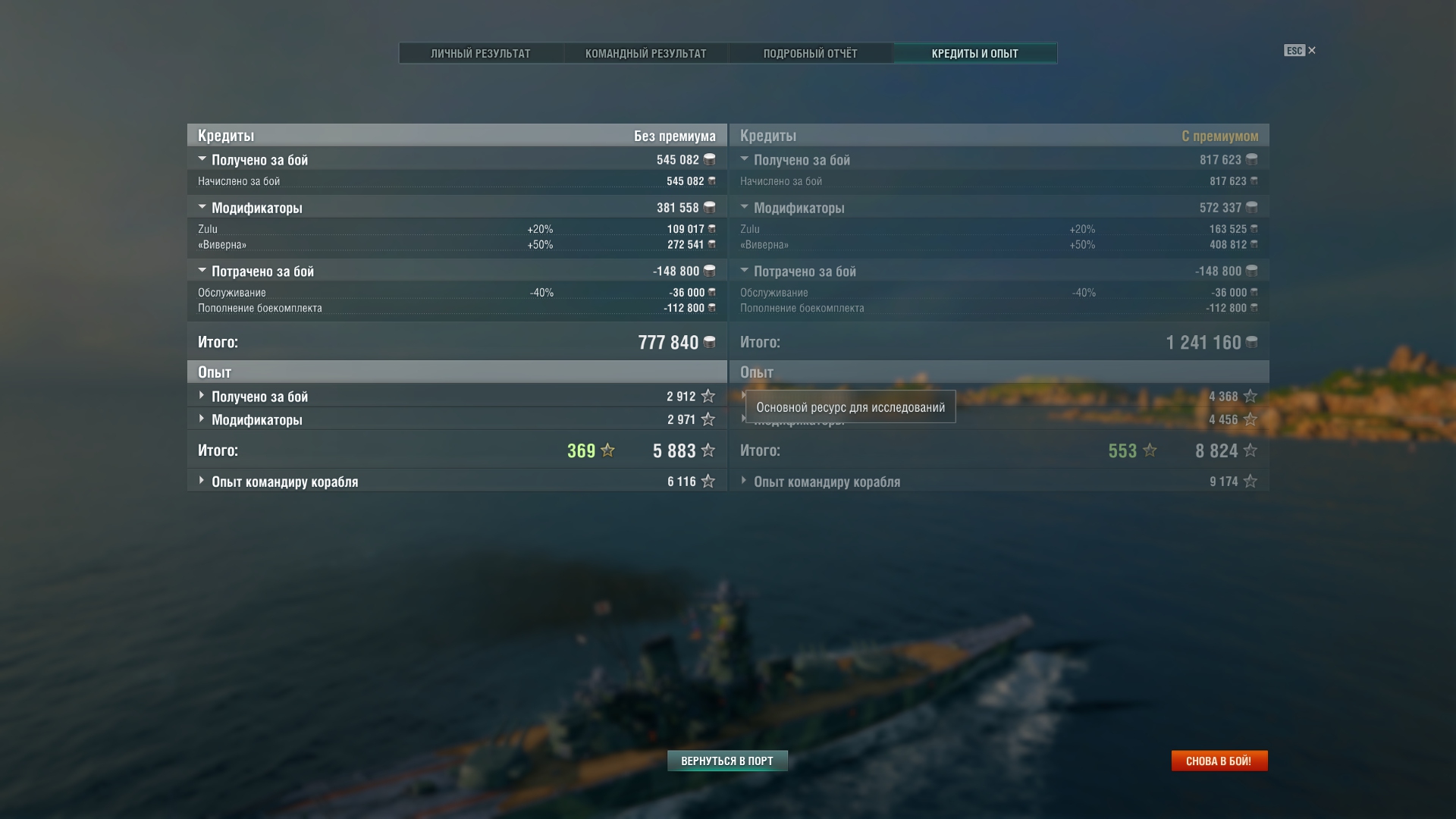Click the star icon beside 5 883 experience total
This screenshot has height=819, width=1456.
(708, 450)
